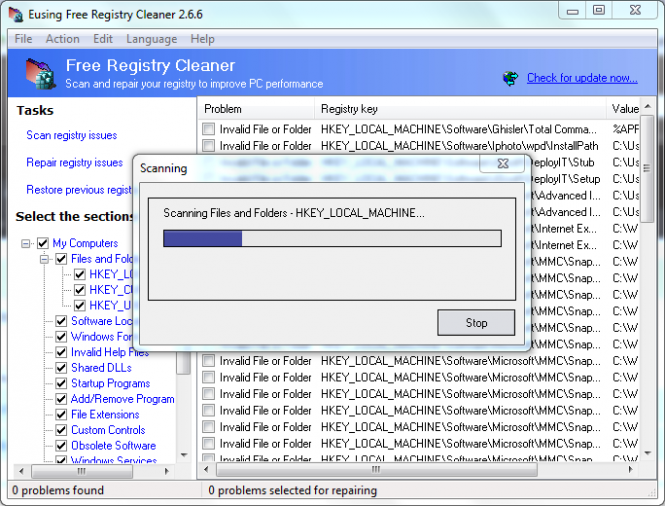665x506 pixels.
Task: Sort by the Registry key column header
Action: click(460, 109)
